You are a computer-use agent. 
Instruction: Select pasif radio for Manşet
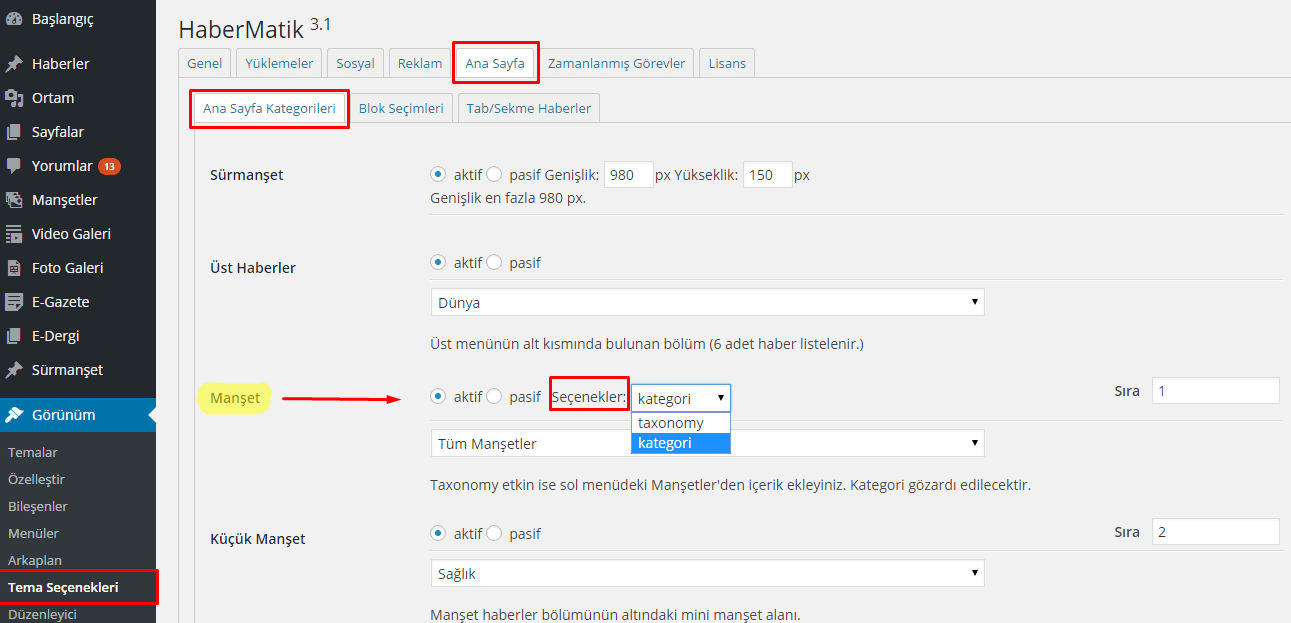coord(494,396)
